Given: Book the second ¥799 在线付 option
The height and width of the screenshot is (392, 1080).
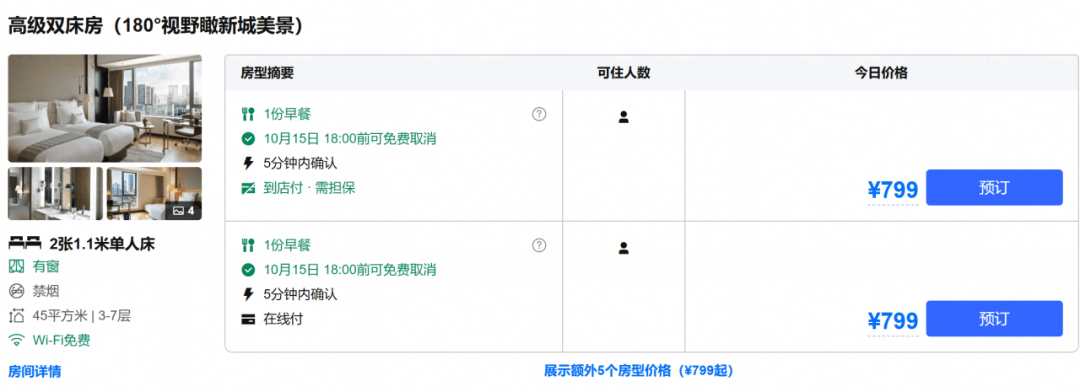Looking at the screenshot, I should [994, 318].
